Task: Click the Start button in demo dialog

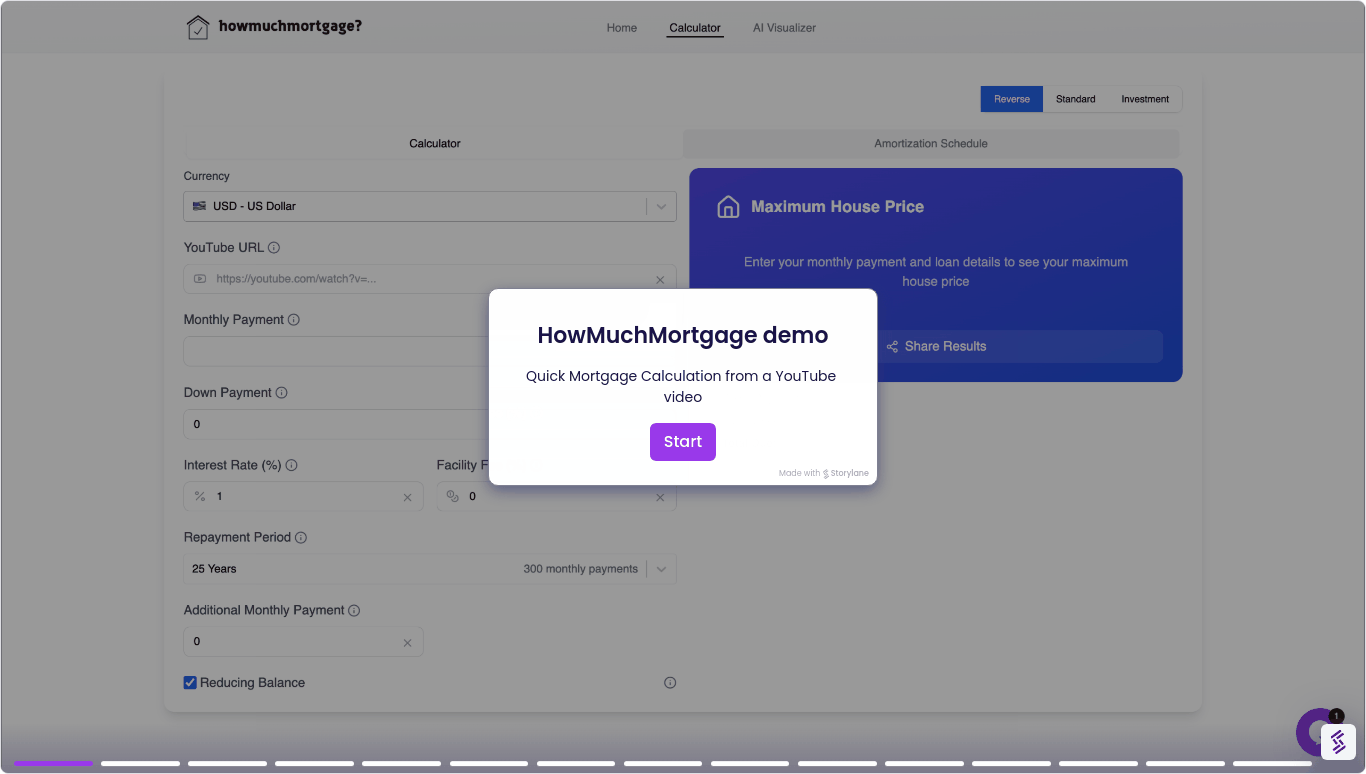Action: click(683, 442)
